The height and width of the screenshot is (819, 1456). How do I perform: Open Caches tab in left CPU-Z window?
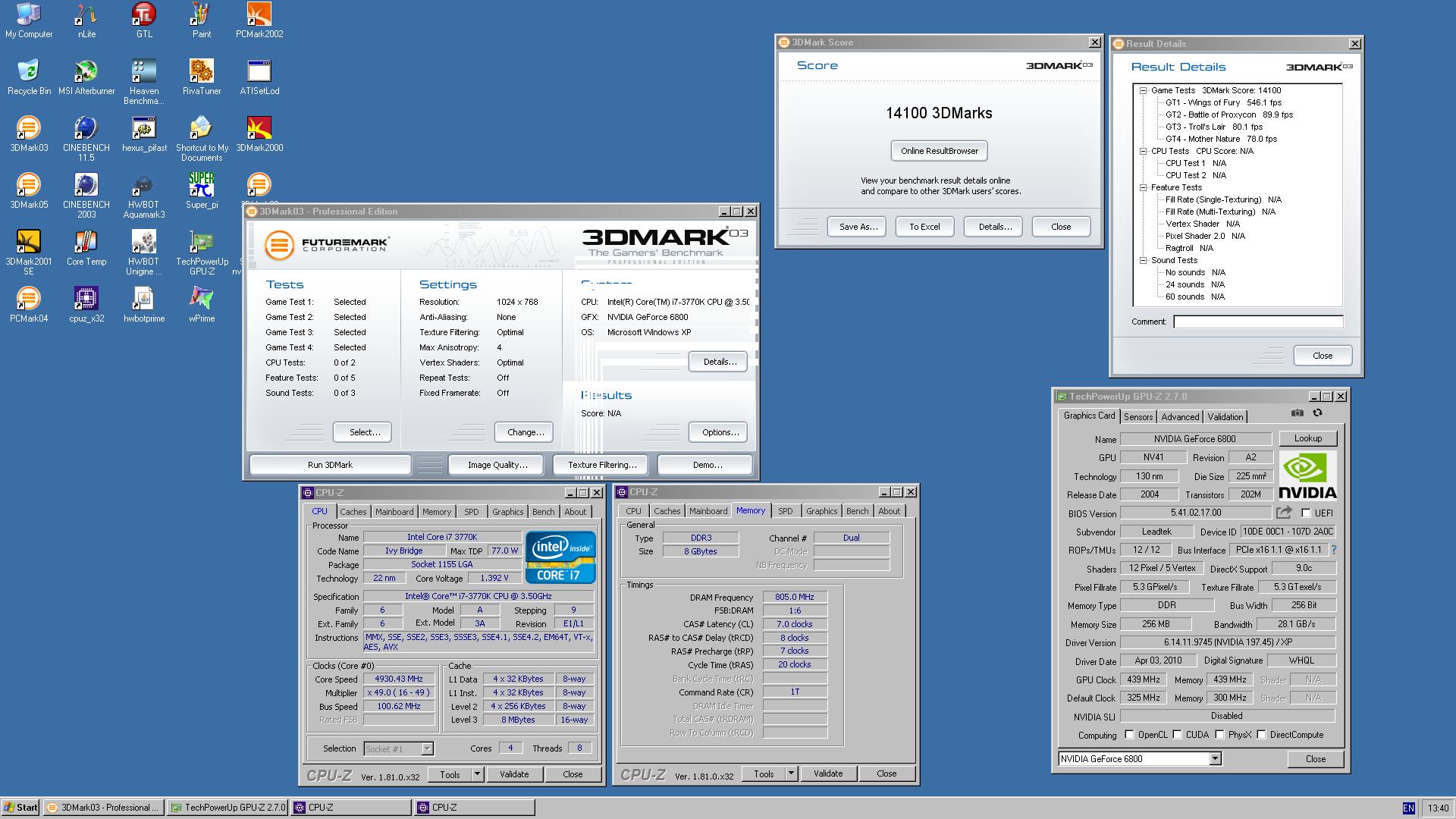click(353, 512)
